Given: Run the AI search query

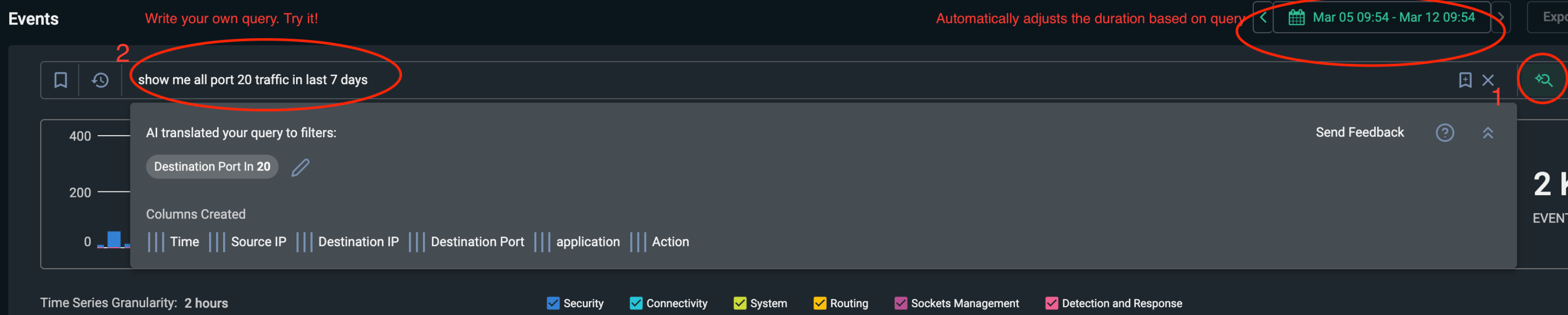Looking at the screenshot, I should coord(1542,79).
